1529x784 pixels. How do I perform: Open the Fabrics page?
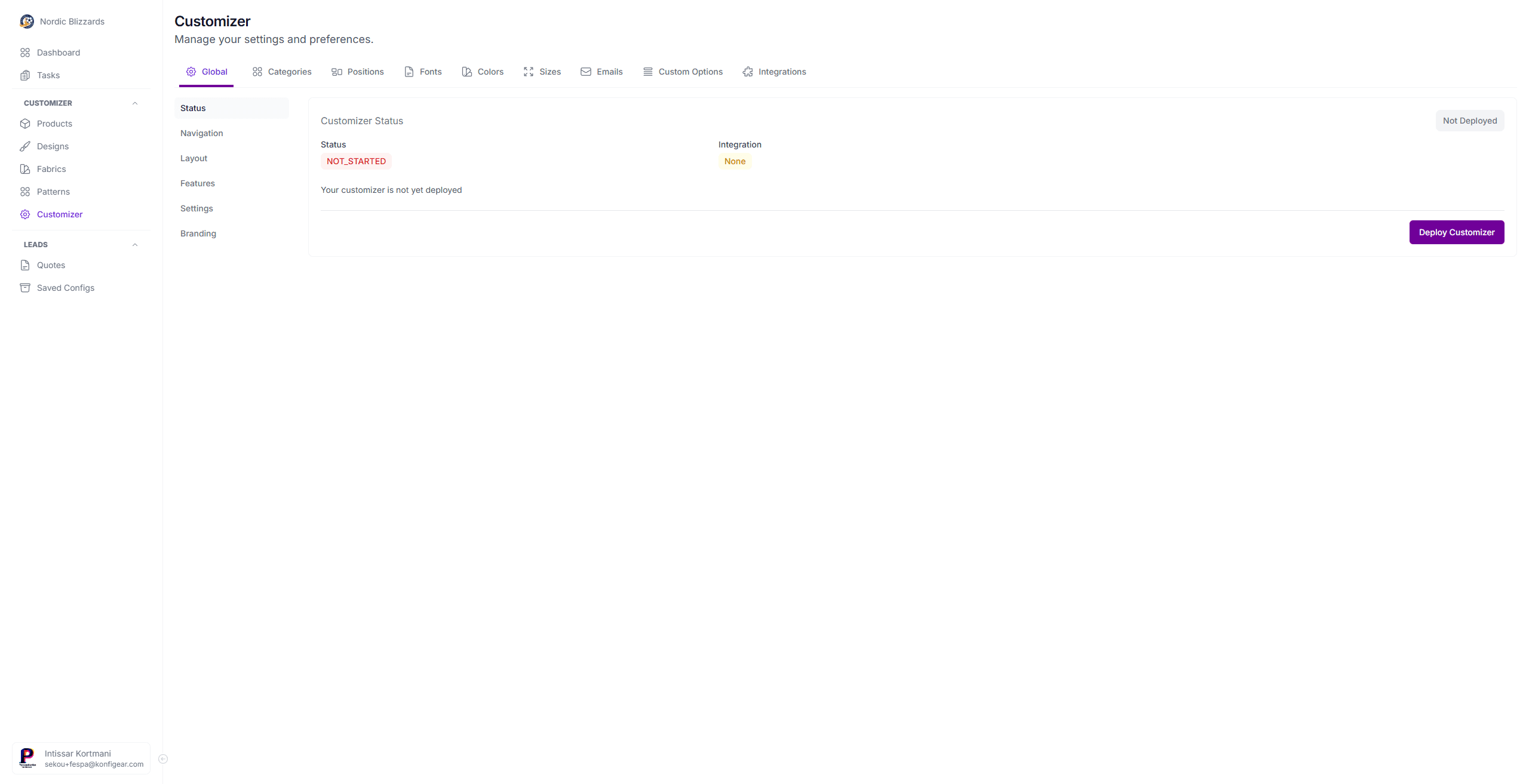click(51, 169)
